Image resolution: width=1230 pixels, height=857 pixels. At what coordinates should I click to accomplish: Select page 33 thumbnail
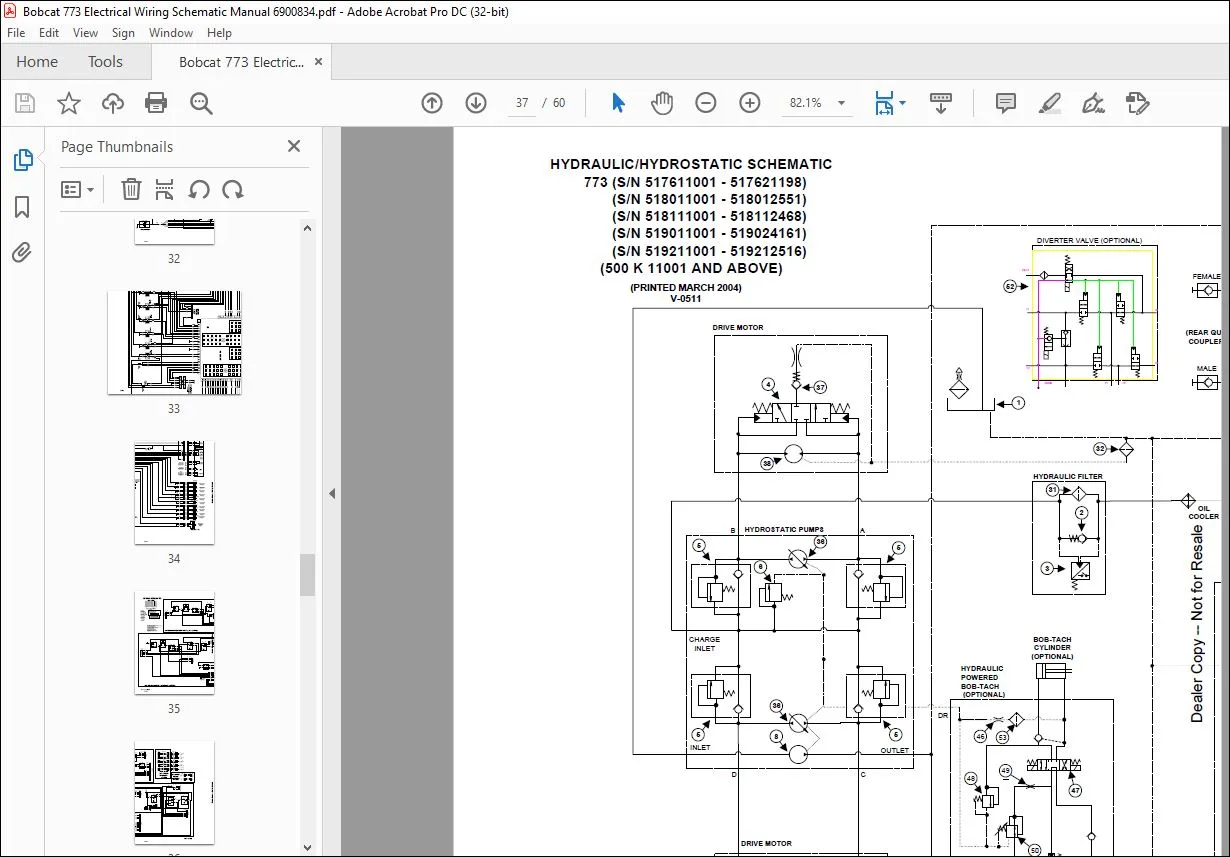174,343
